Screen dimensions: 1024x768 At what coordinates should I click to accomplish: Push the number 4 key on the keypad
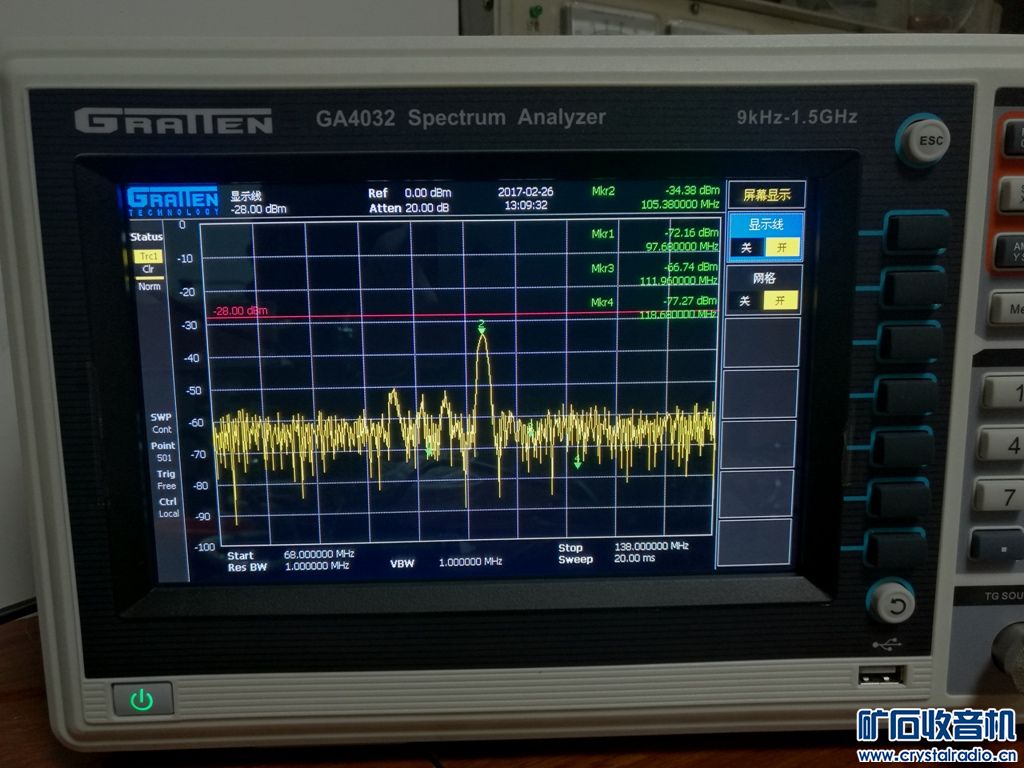[1003, 445]
